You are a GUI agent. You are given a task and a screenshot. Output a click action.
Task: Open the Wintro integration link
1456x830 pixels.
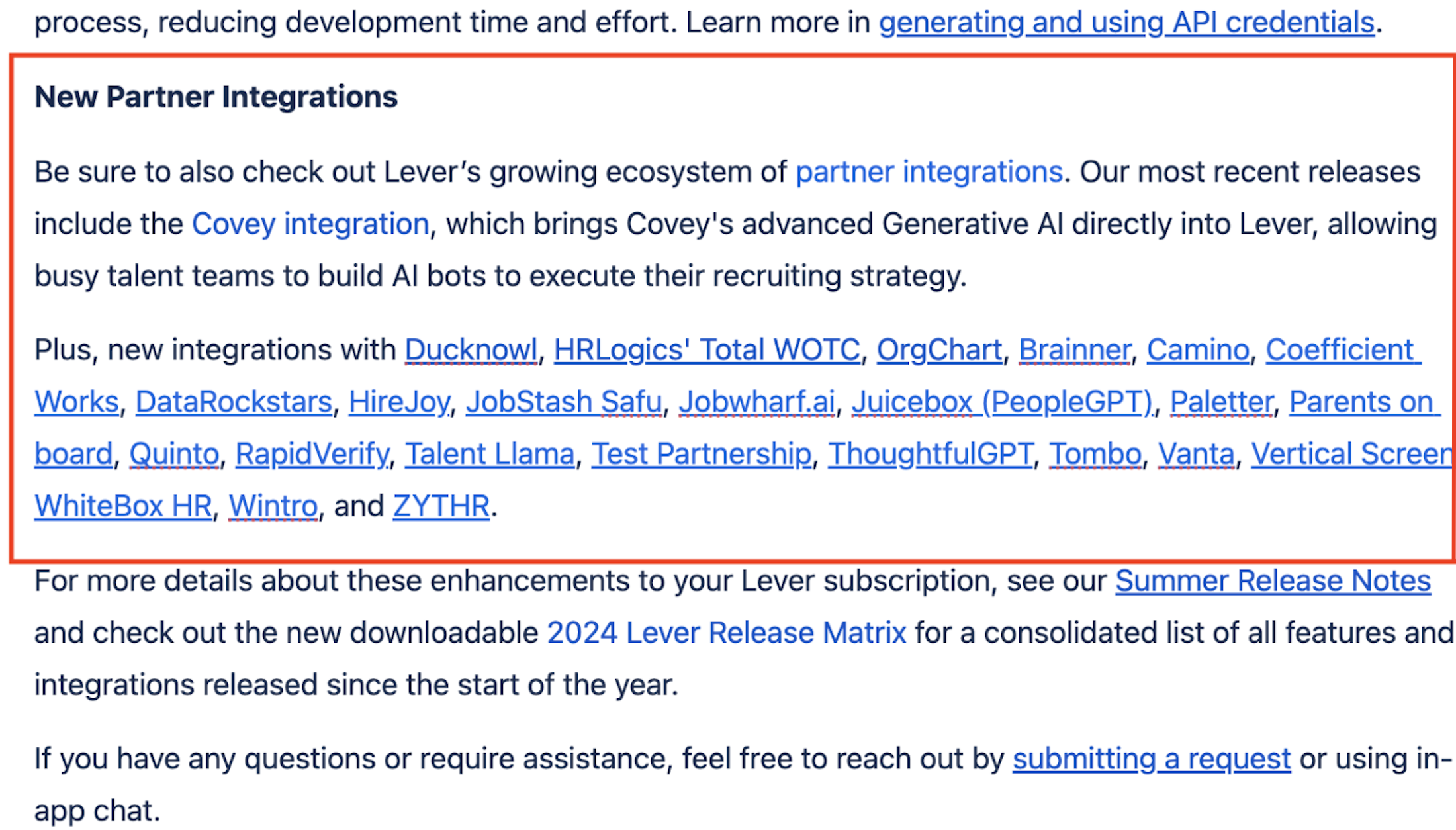click(273, 507)
